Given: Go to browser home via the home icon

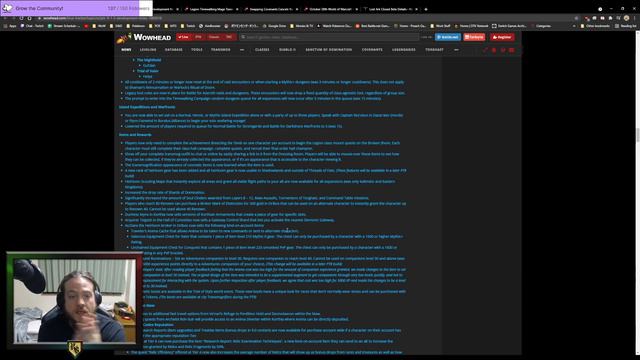Looking at the screenshot, I should [x=29, y=18].
